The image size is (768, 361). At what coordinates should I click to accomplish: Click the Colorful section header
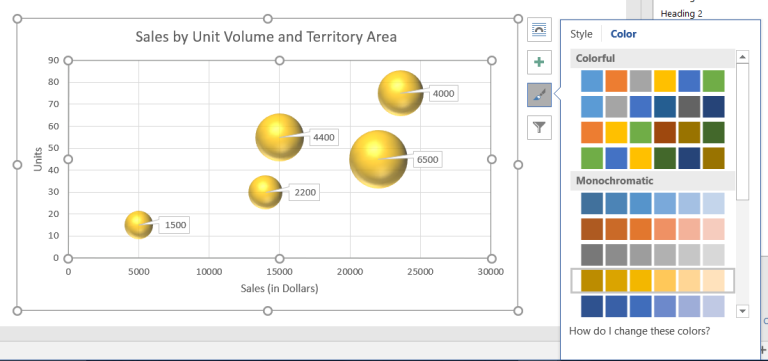point(652,58)
